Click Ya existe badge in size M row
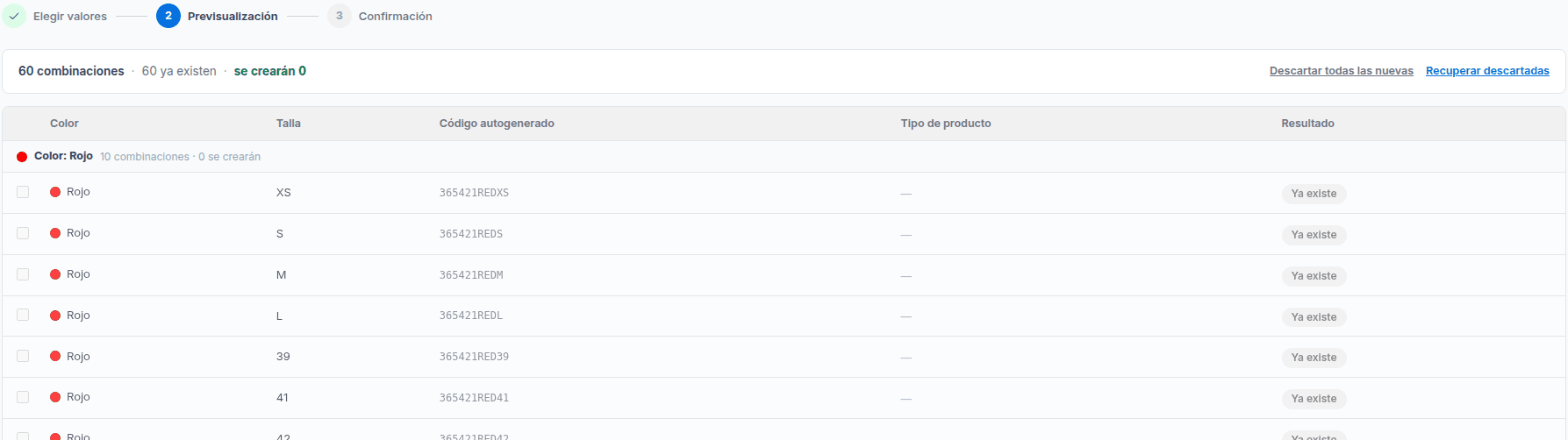Viewport: 1568px width, 440px height. (x=1314, y=276)
